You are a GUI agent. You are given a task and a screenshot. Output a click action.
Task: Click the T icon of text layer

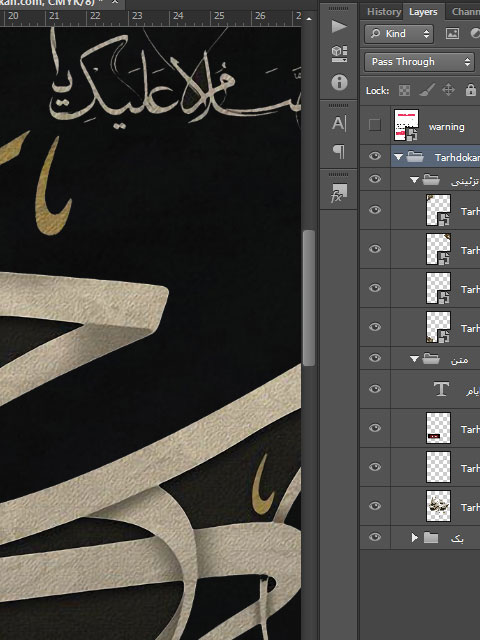point(441,389)
